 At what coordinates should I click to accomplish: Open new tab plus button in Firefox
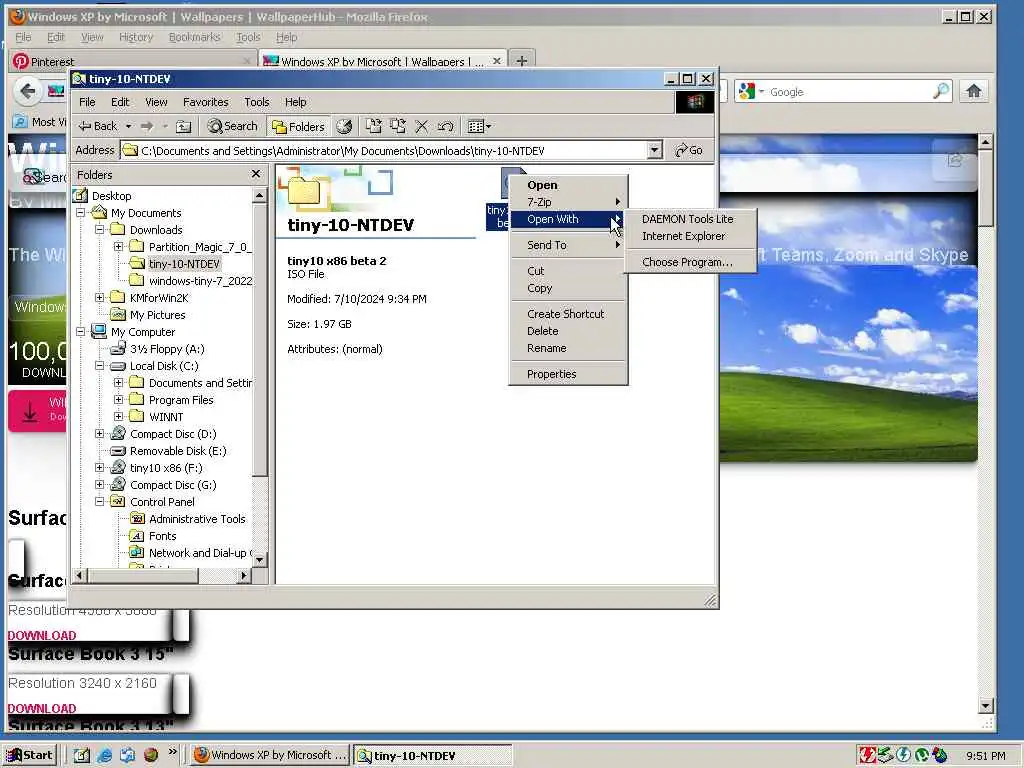pyautogui.click(x=521, y=61)
